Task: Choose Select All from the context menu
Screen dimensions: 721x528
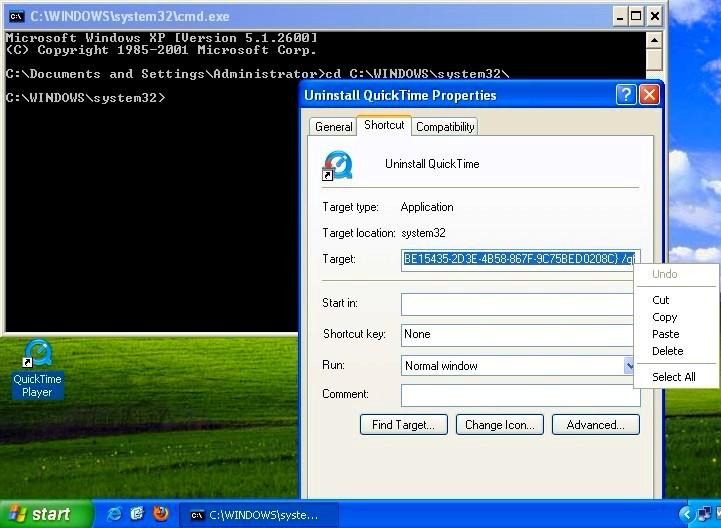Action: [675, 377]
